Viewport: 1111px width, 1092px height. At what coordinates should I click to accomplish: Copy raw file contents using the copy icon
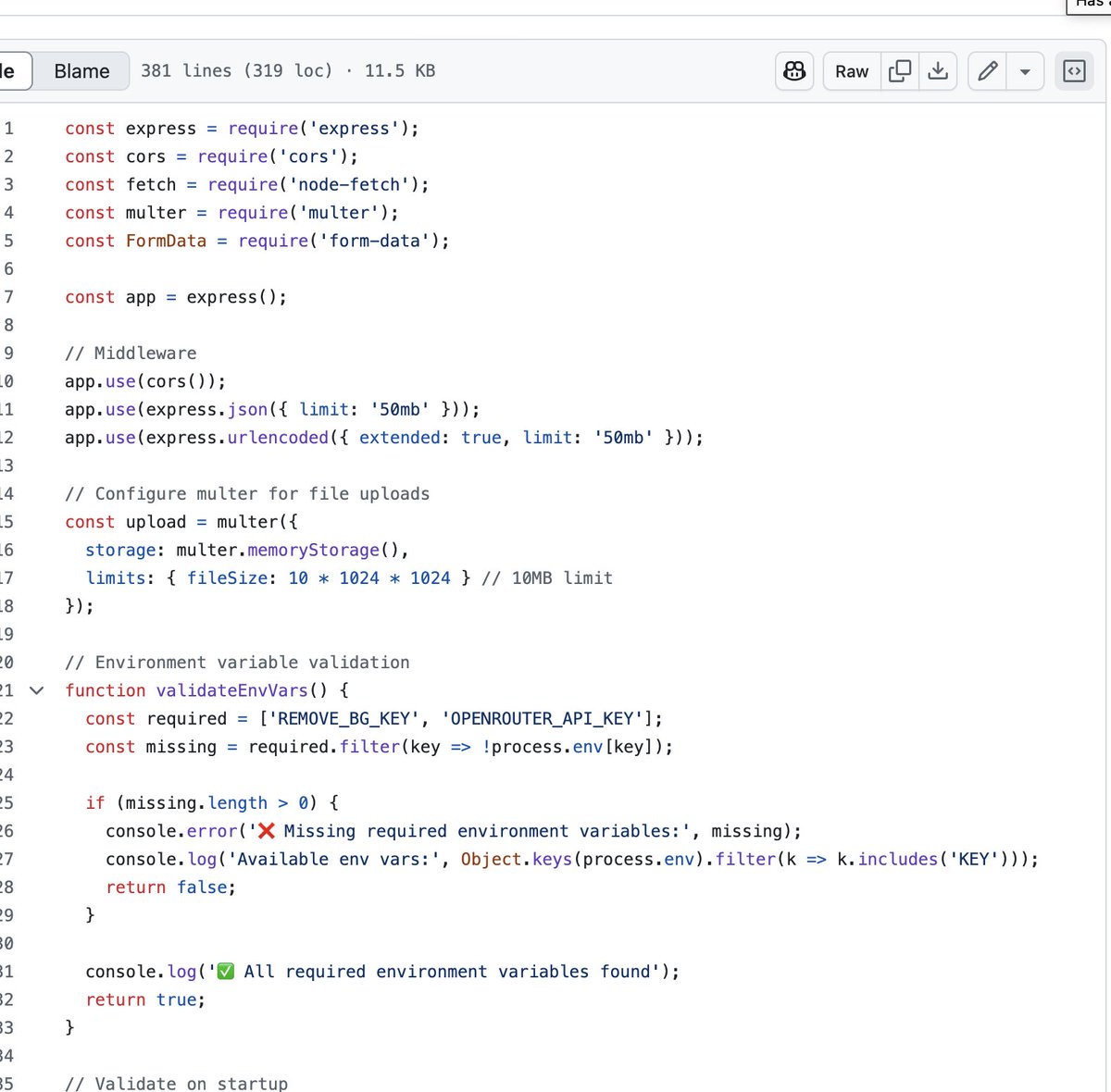[x=899, y=70]
